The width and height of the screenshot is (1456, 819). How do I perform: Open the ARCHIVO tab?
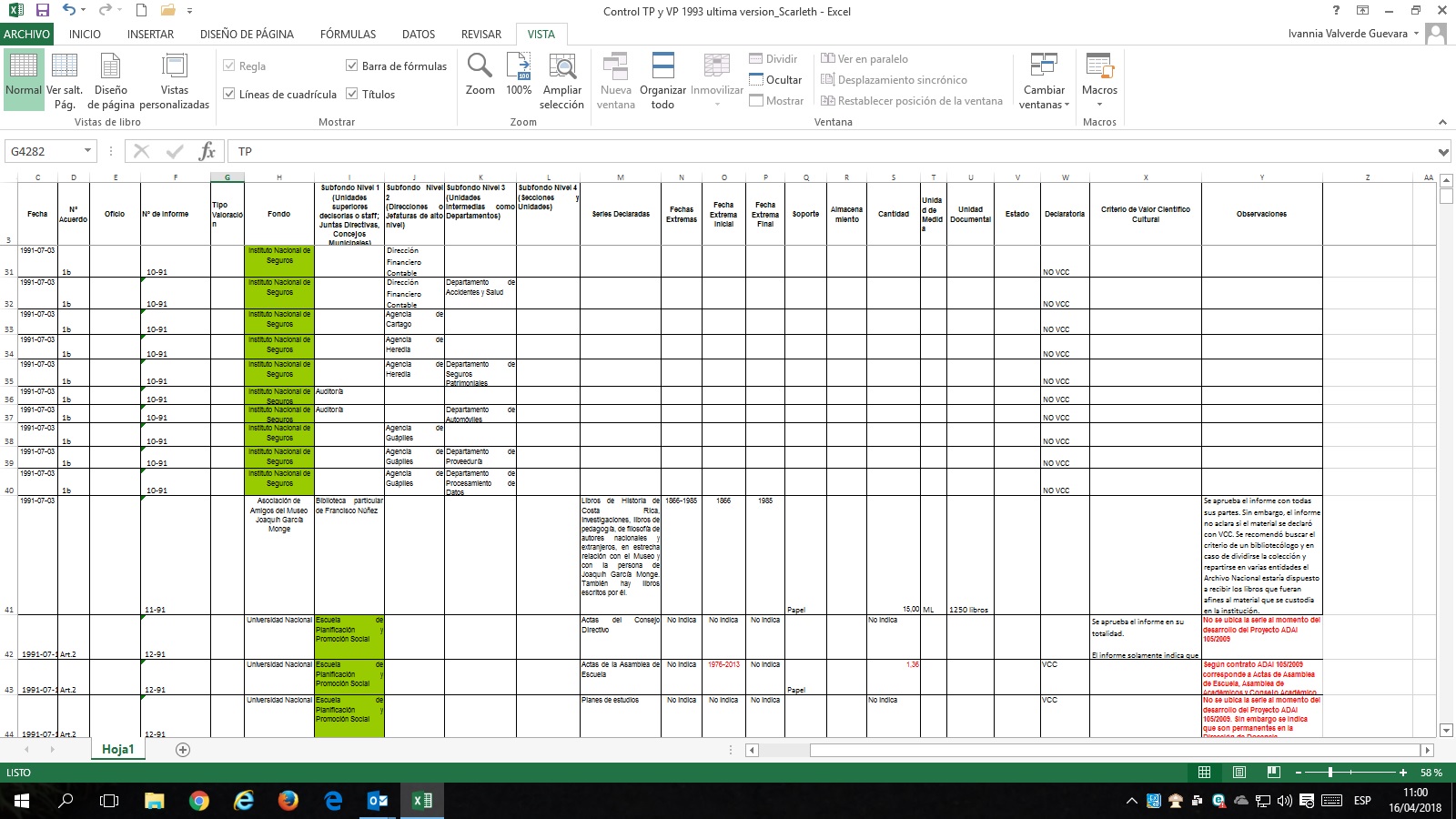(x=26, y=35)
